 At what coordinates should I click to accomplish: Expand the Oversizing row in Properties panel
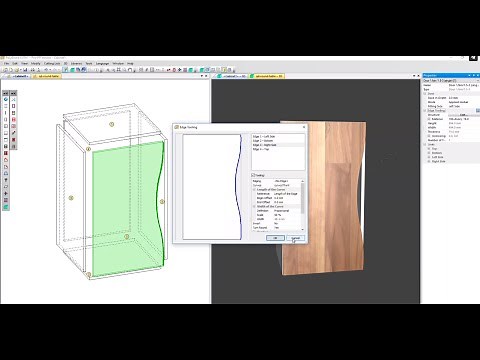point(429,136)
